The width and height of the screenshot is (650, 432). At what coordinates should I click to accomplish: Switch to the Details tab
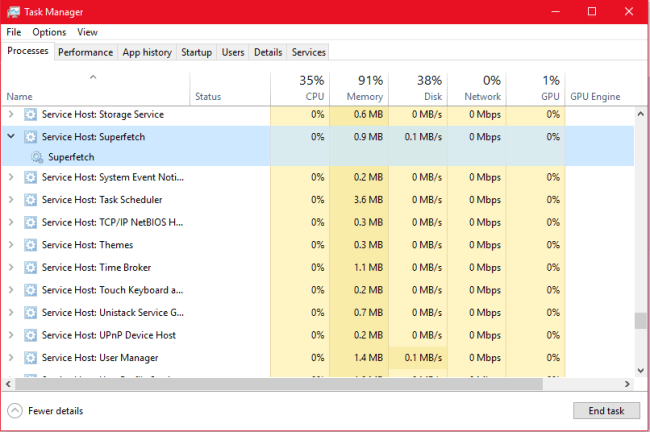click(x=268, y=52)
